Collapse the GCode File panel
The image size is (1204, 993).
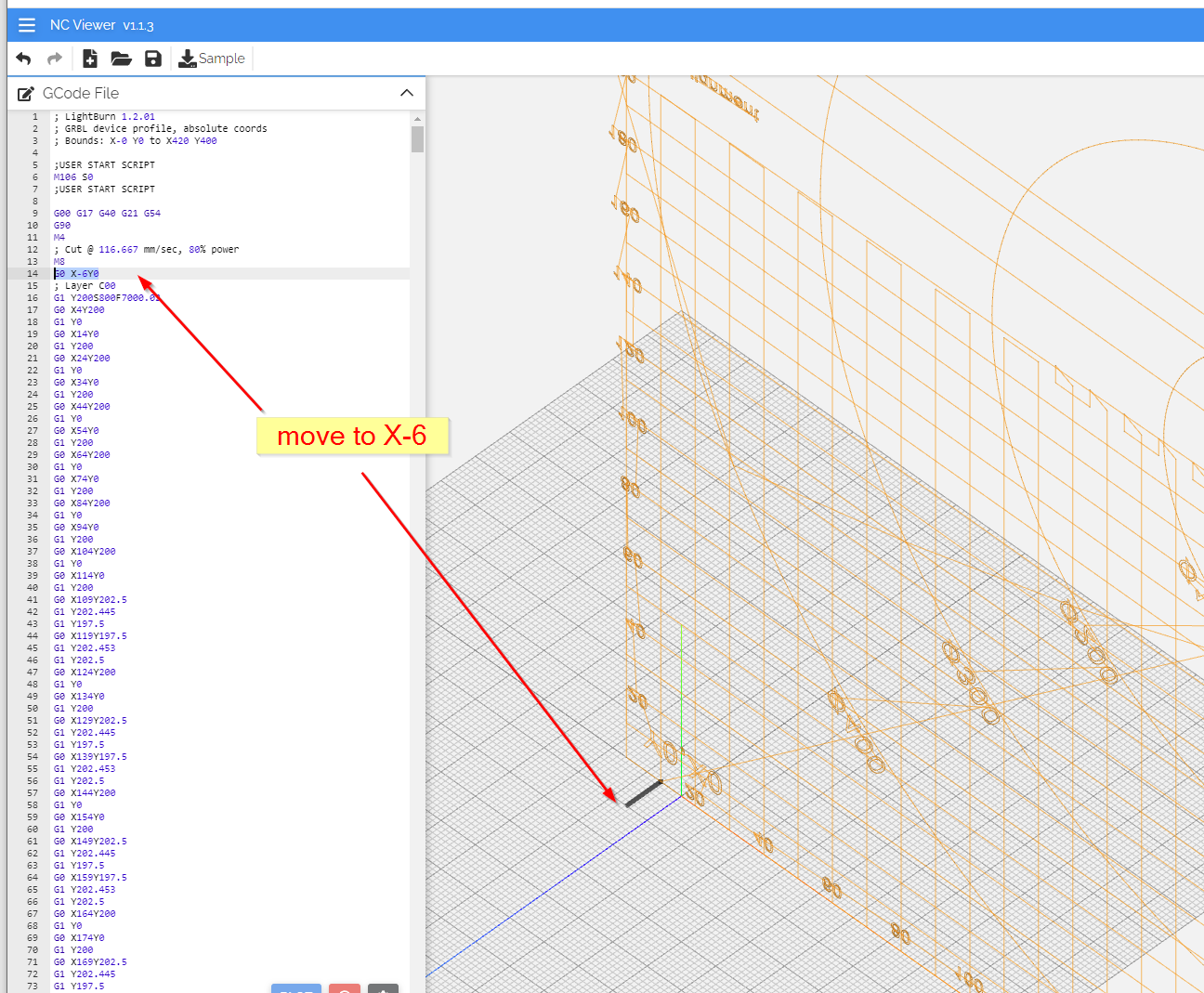click(407, 93)
